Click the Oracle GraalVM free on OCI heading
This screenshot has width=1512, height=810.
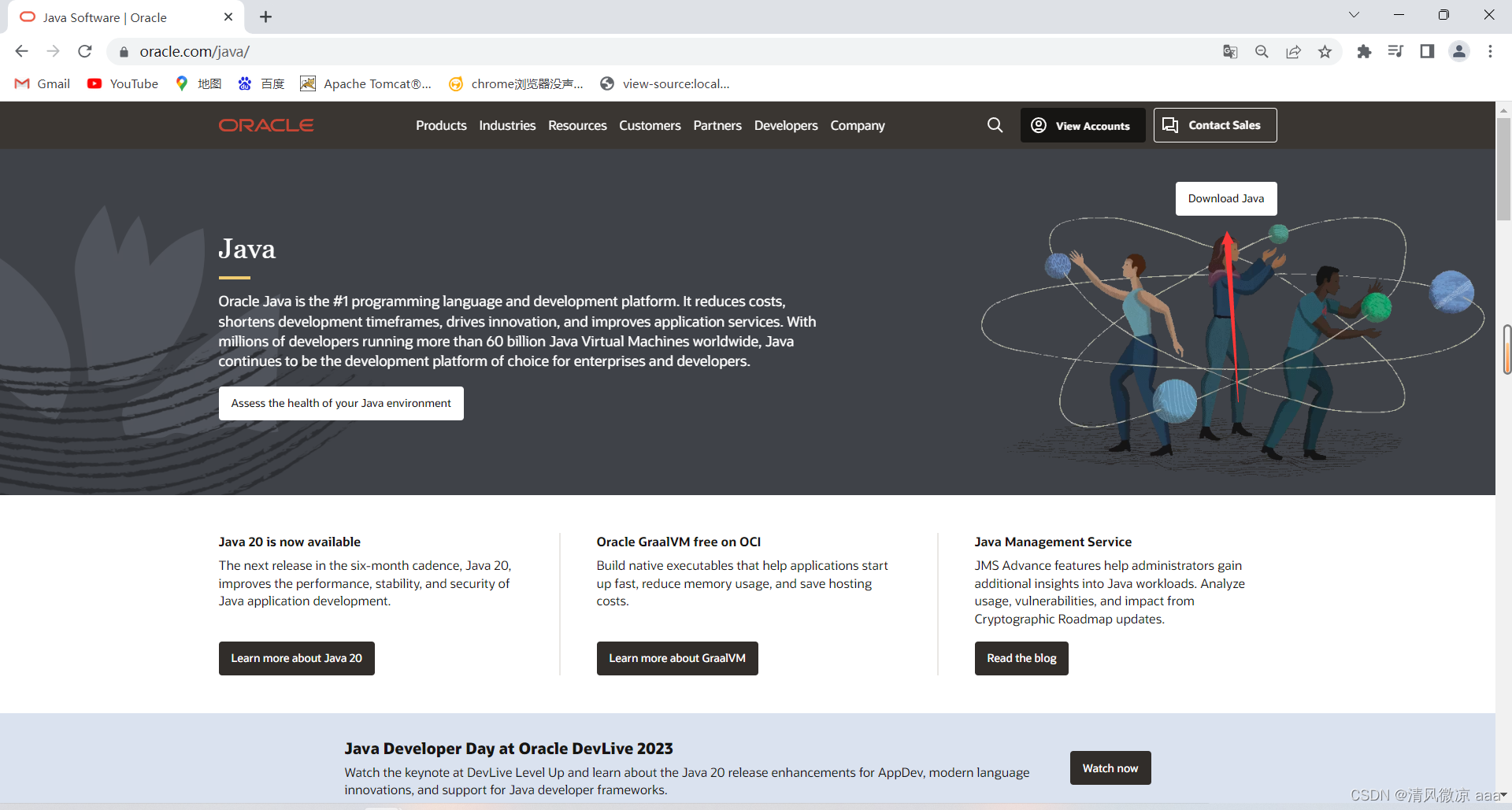[679, 542]
